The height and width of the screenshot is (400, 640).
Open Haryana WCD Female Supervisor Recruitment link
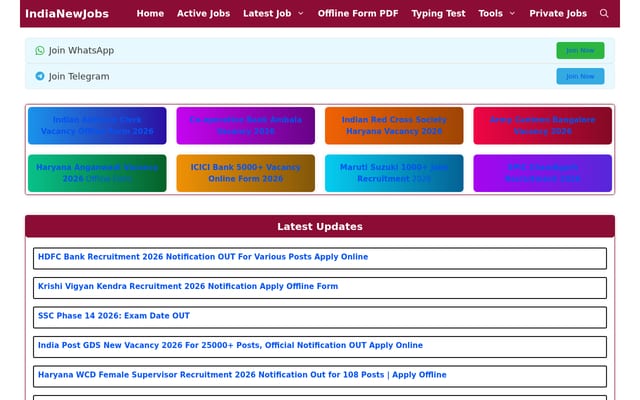[242, 375]
